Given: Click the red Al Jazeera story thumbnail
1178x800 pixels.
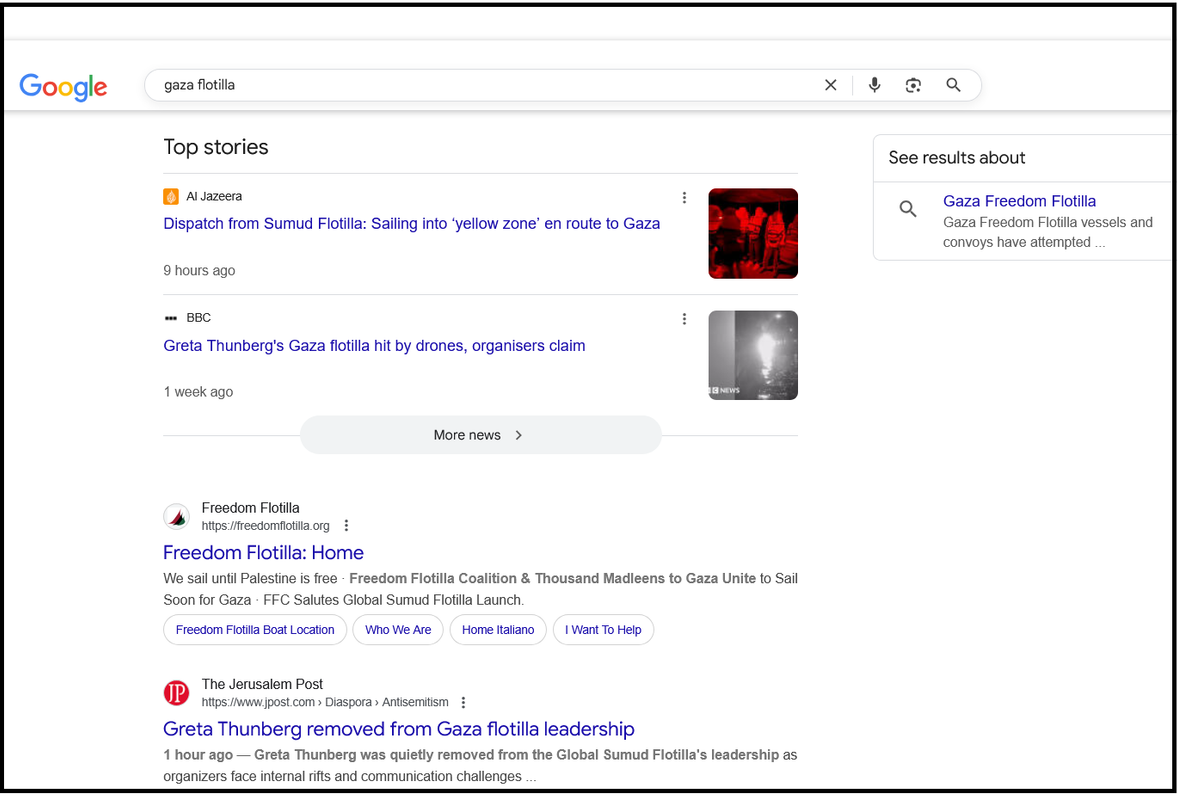Looking at the screenshot, I should coord(753,234).
